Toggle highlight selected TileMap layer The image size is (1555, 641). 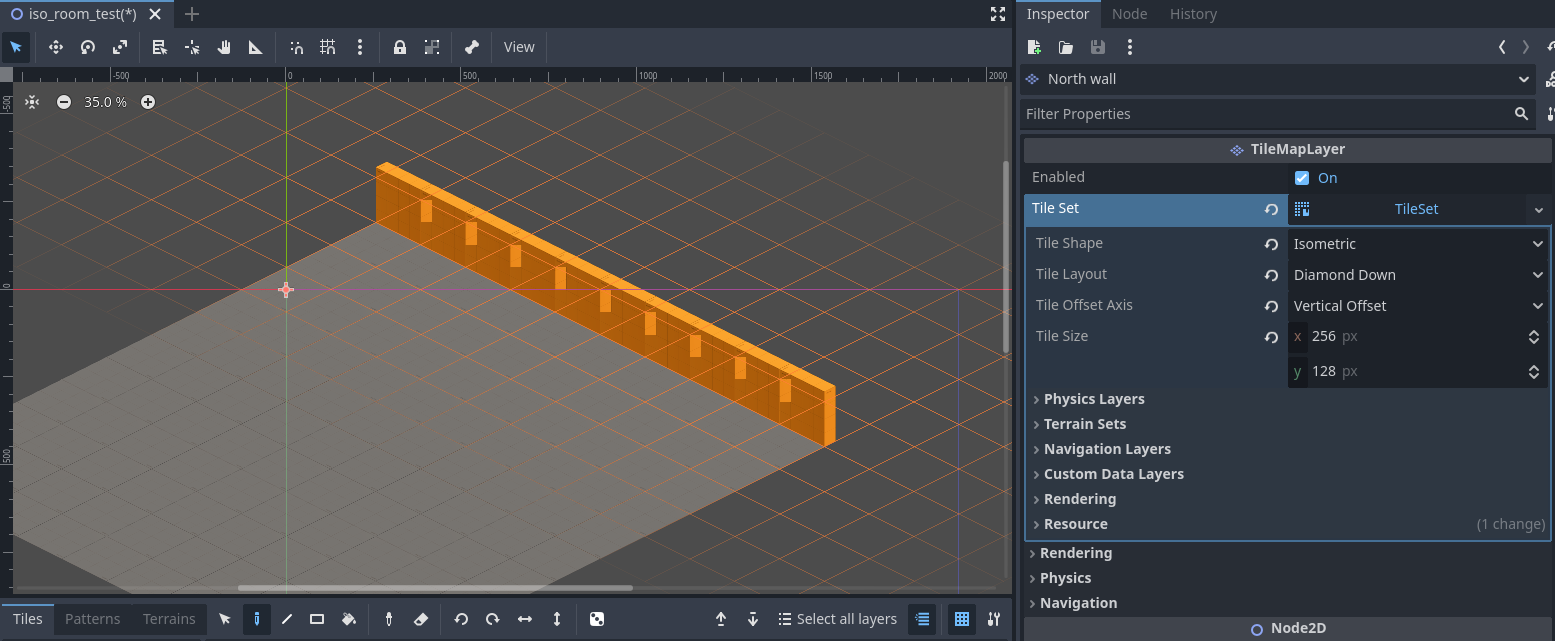(x=922, y=619)
